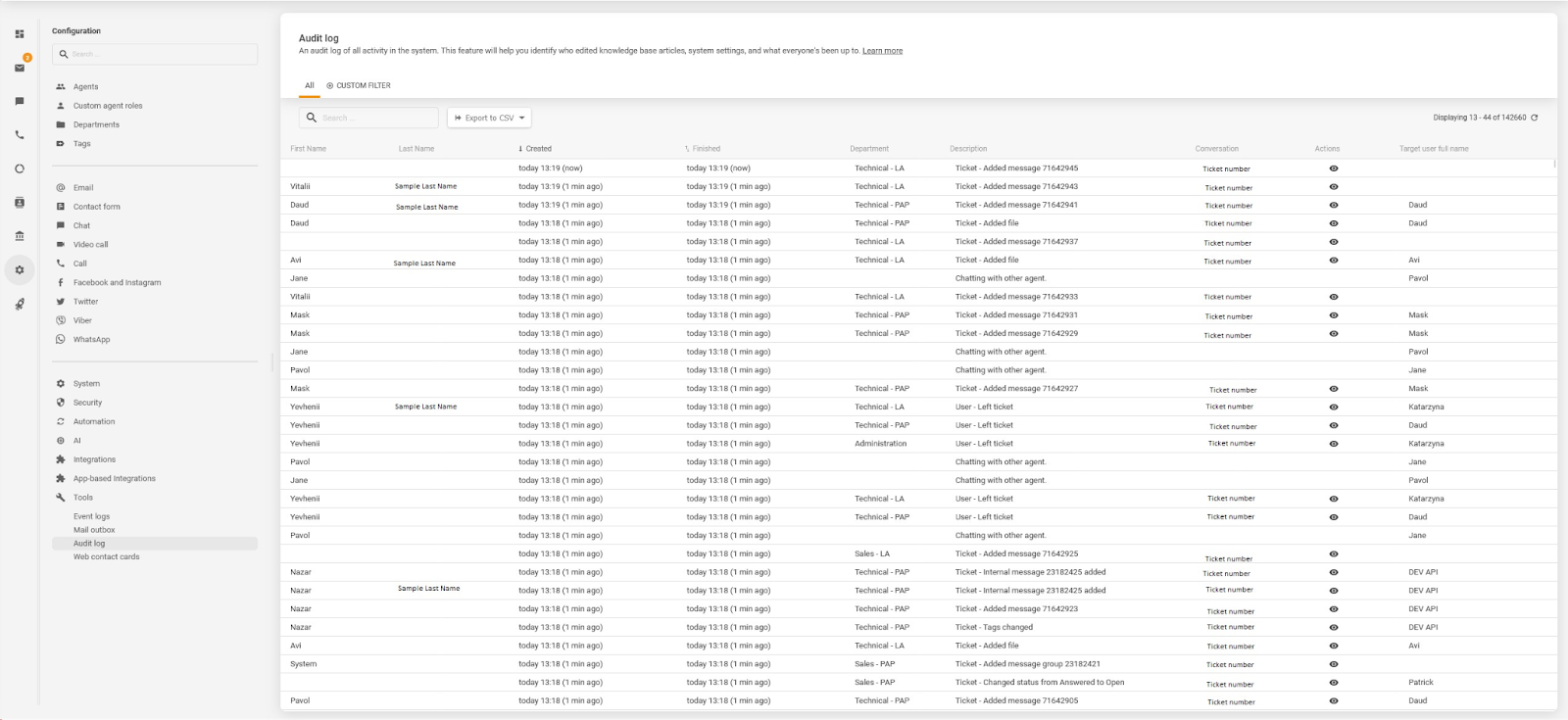Open the chat bubble icon in left rail

click(x=20, y=102)
